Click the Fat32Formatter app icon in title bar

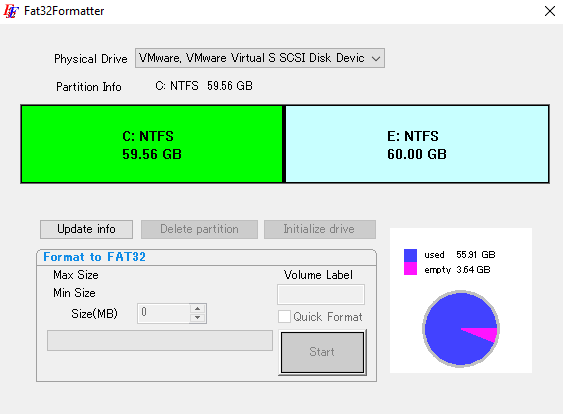11,11
